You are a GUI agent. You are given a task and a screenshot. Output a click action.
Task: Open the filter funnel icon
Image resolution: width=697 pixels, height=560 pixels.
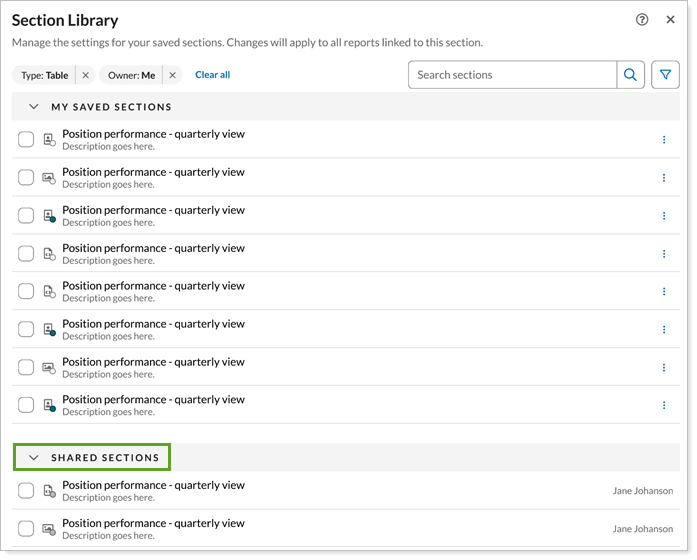665,75
